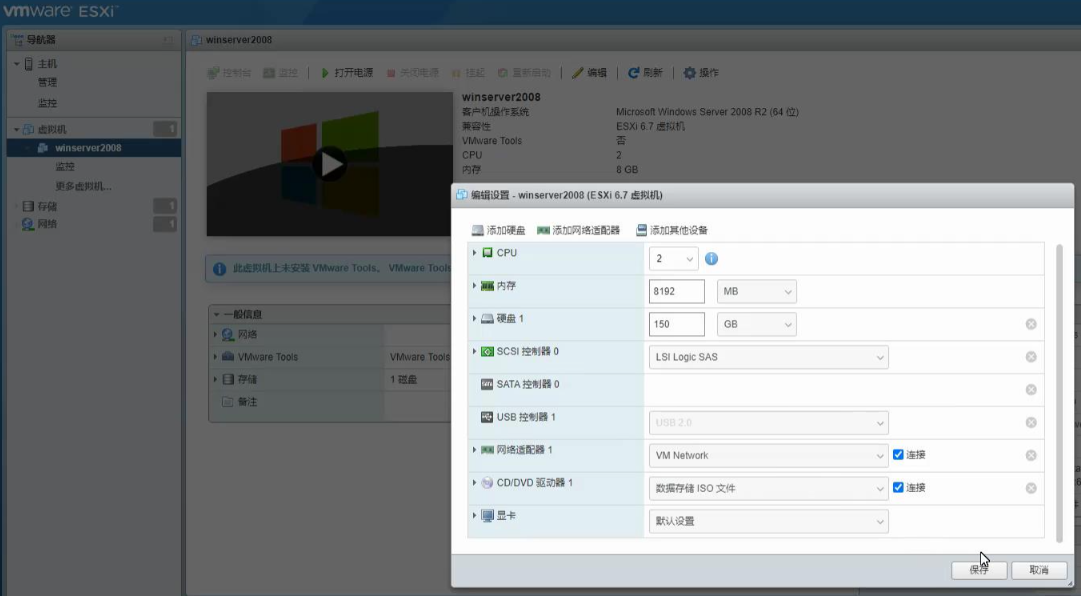The image size is (1081, 596).
Task: Click the Monitor (监控) toolbar button
Action: click(x=280, y=72)
